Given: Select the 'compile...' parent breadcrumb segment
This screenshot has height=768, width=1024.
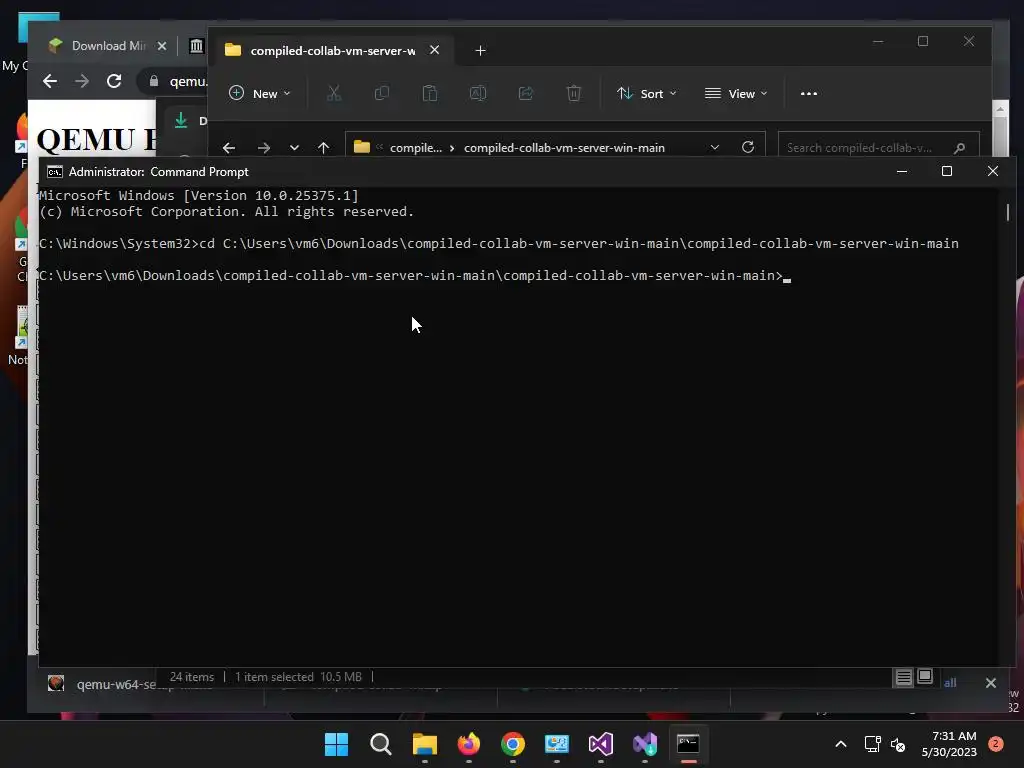Looking at the screenshot, I should [x=415, y=148].
